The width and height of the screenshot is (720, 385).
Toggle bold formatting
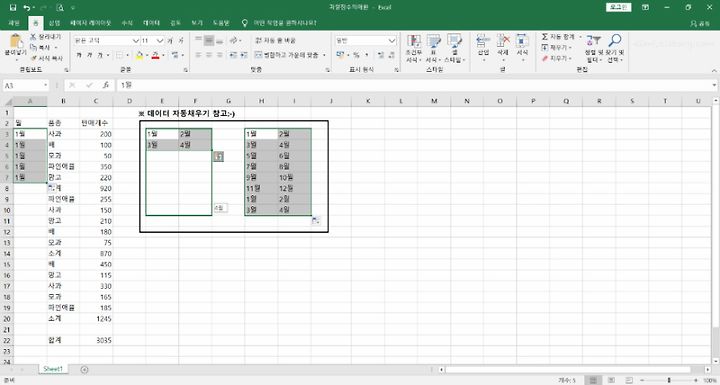pos(79,55)
